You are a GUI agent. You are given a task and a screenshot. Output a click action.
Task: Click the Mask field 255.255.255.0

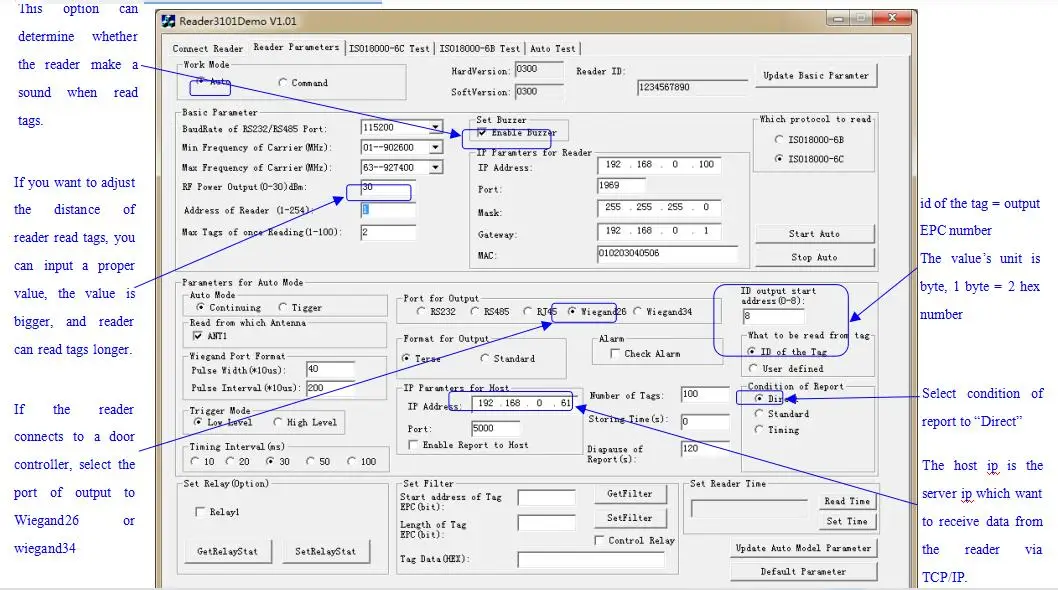pos(659,208)
